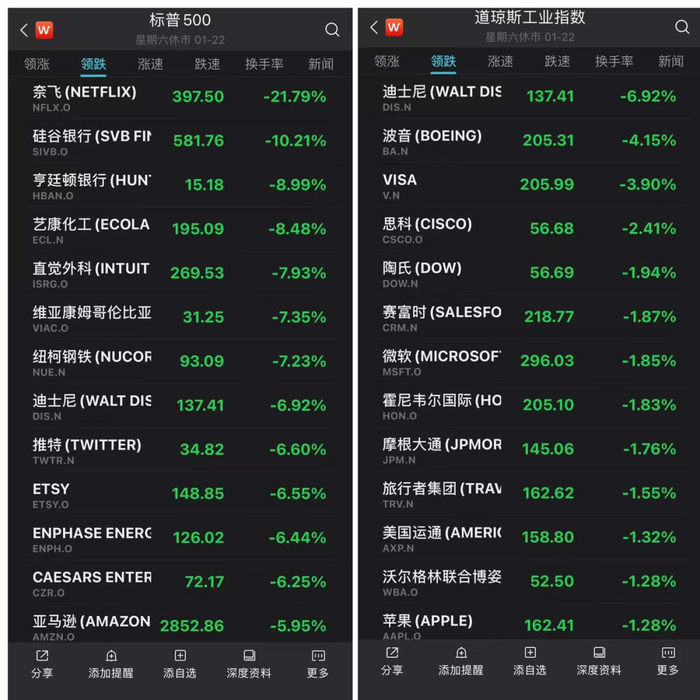Open 深度资料 under the 道琼斯工业指数 list

pos(598,661)
